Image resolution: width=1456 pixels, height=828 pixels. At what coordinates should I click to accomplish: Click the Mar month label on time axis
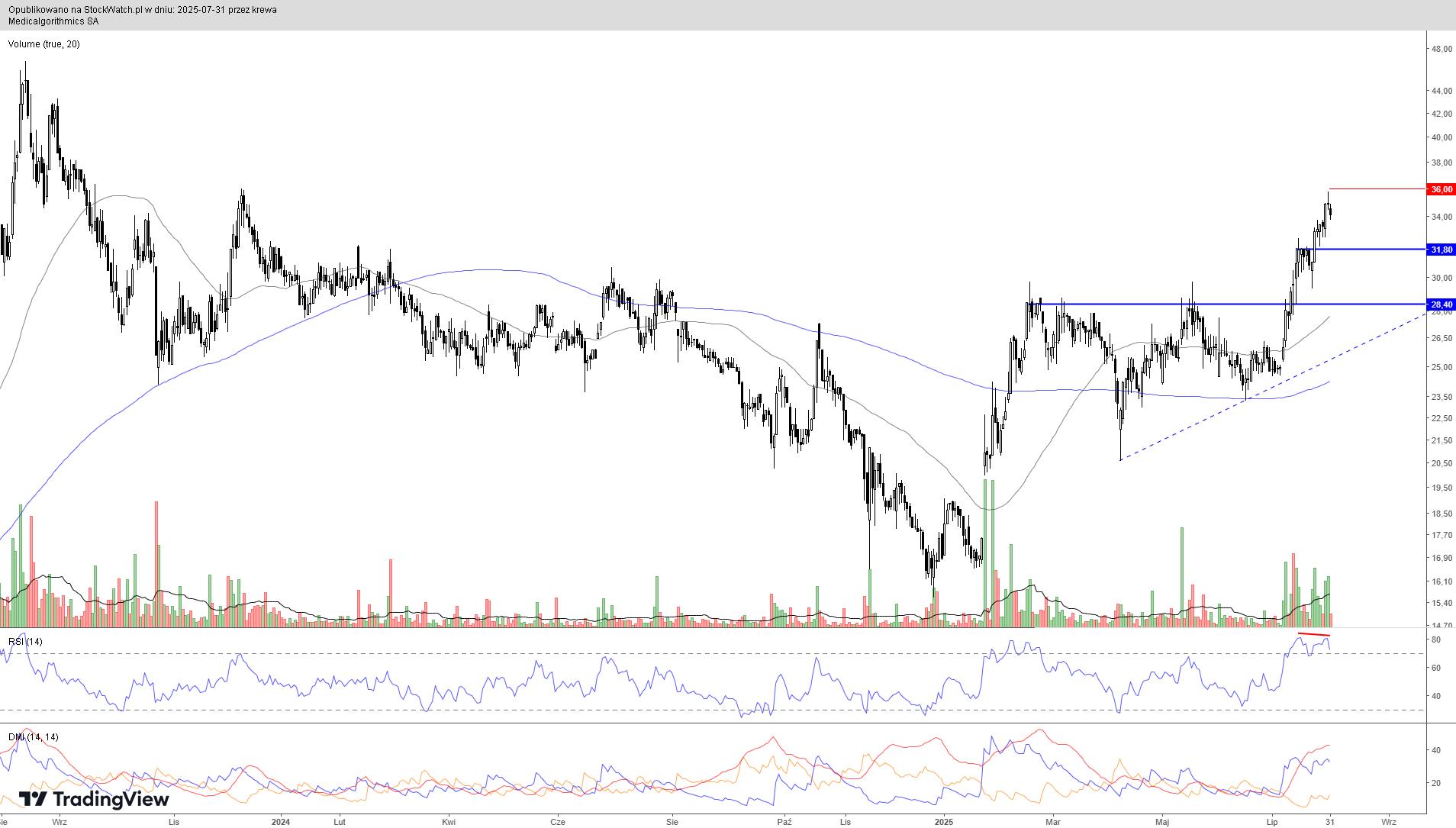(x=1054, y=822)
